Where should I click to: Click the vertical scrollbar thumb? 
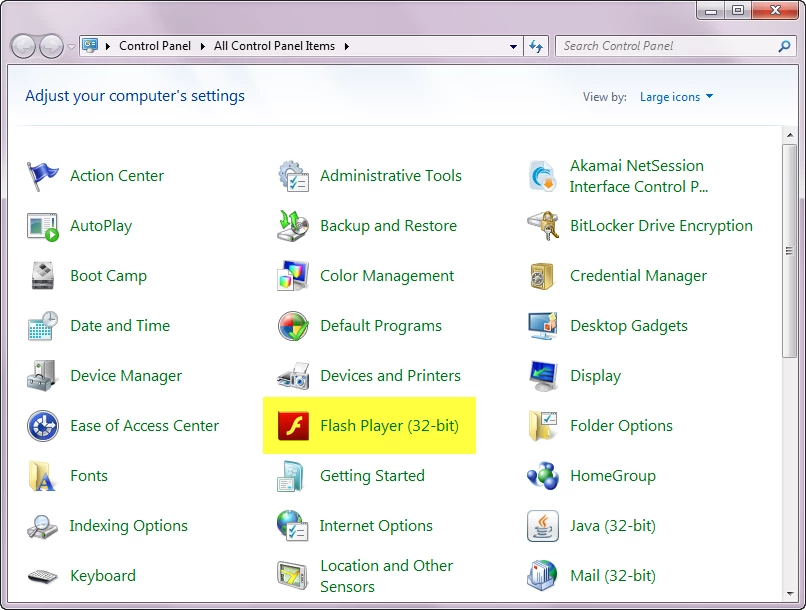pos(790,251)
